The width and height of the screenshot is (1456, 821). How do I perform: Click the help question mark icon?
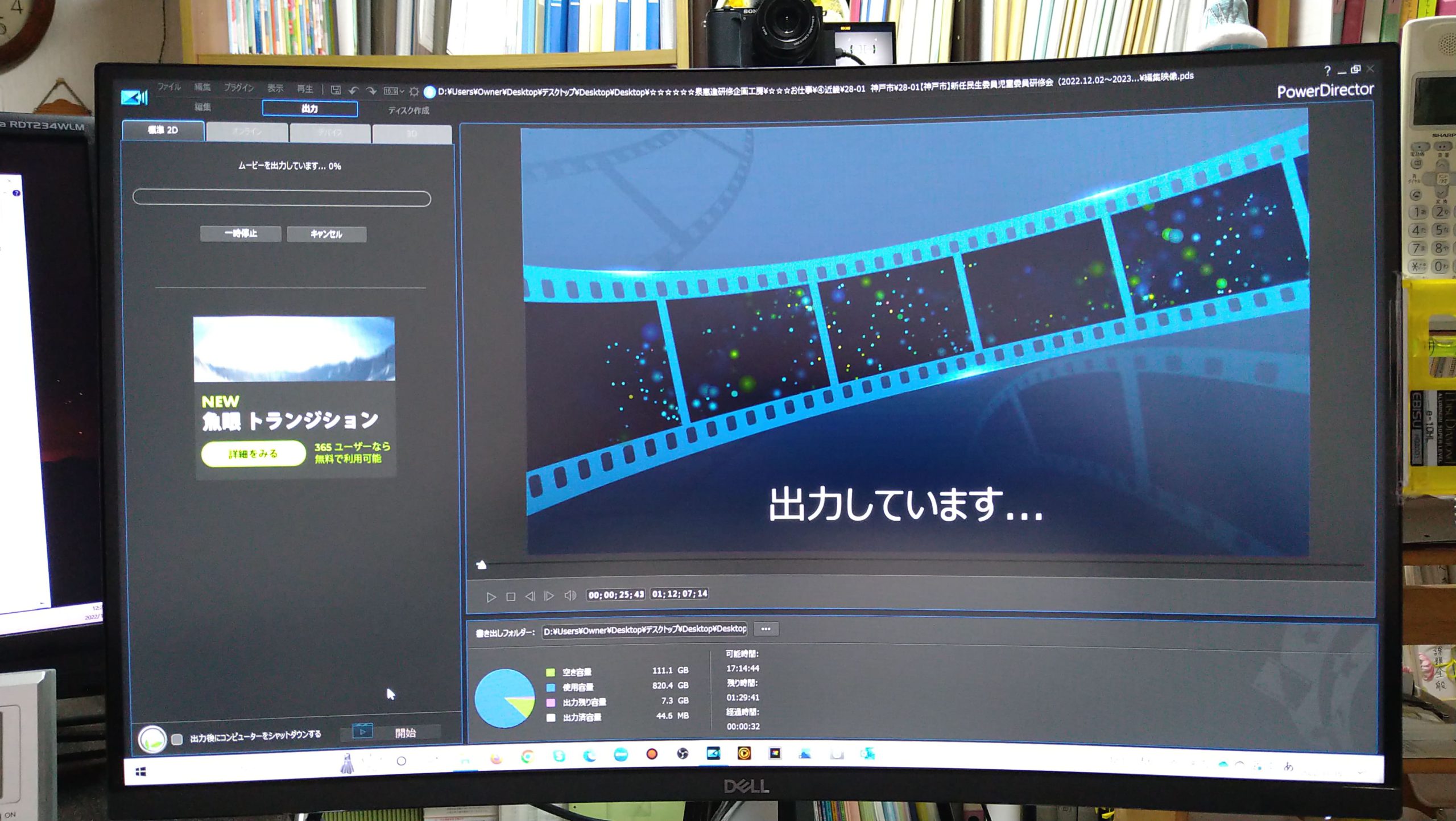(x=1327, y=71)
